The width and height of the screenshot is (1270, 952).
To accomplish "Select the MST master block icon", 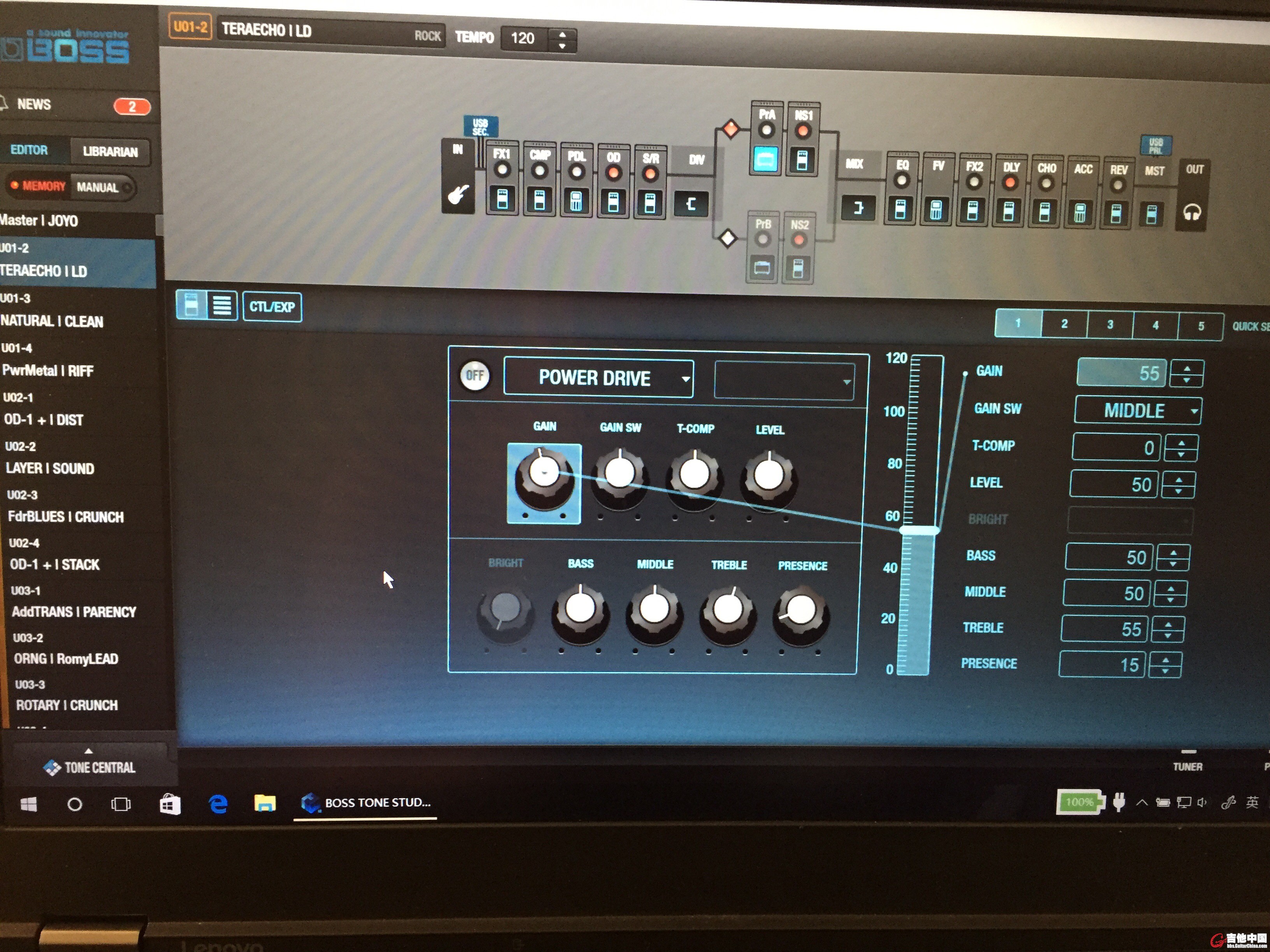I will coord(1152,215).
